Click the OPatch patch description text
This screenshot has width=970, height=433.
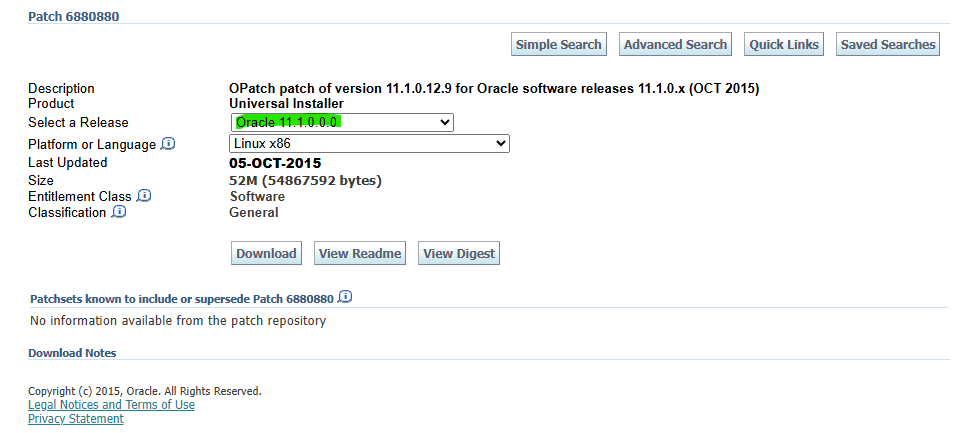(x=494, y=88)
